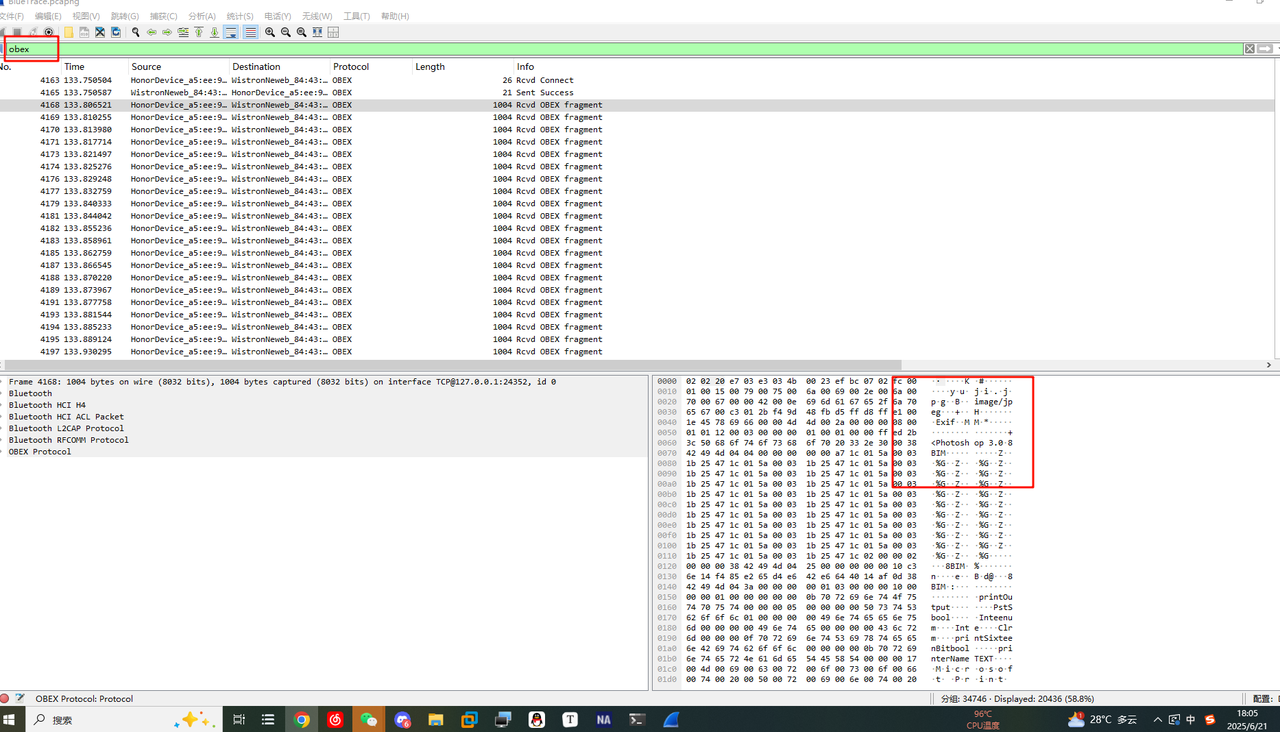
Task: Click the Go to first packet icon
Action: point(198,32)
